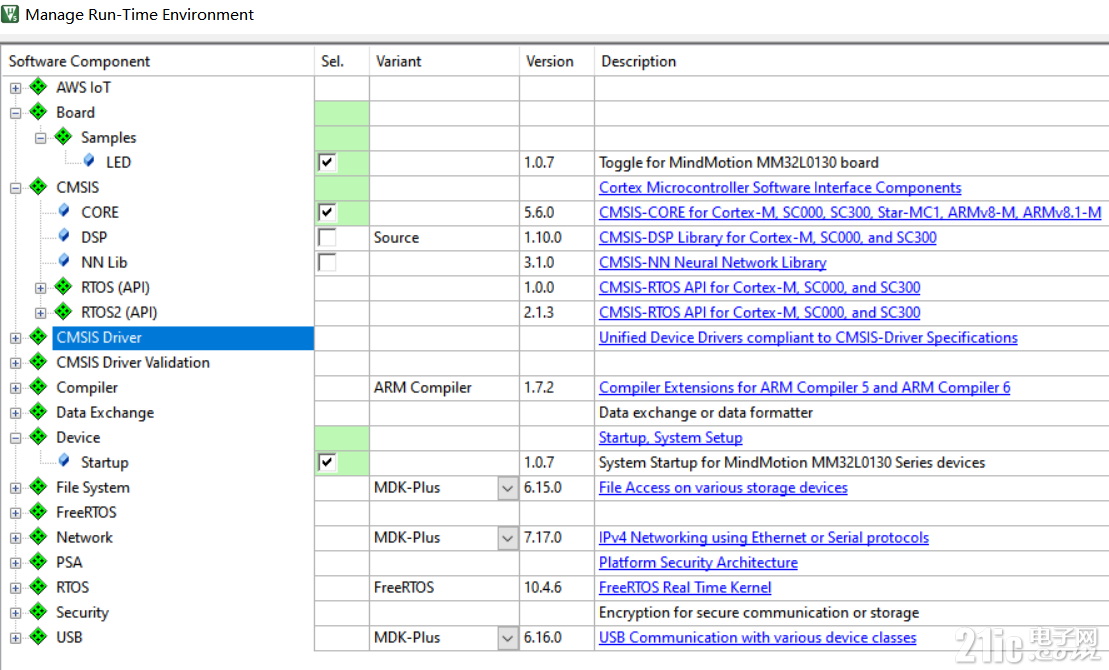This screenshot has height=670, width=1109.
Task: Click the diamond icon beside RTOS2 (API)
Action: (x=63, y=311)
